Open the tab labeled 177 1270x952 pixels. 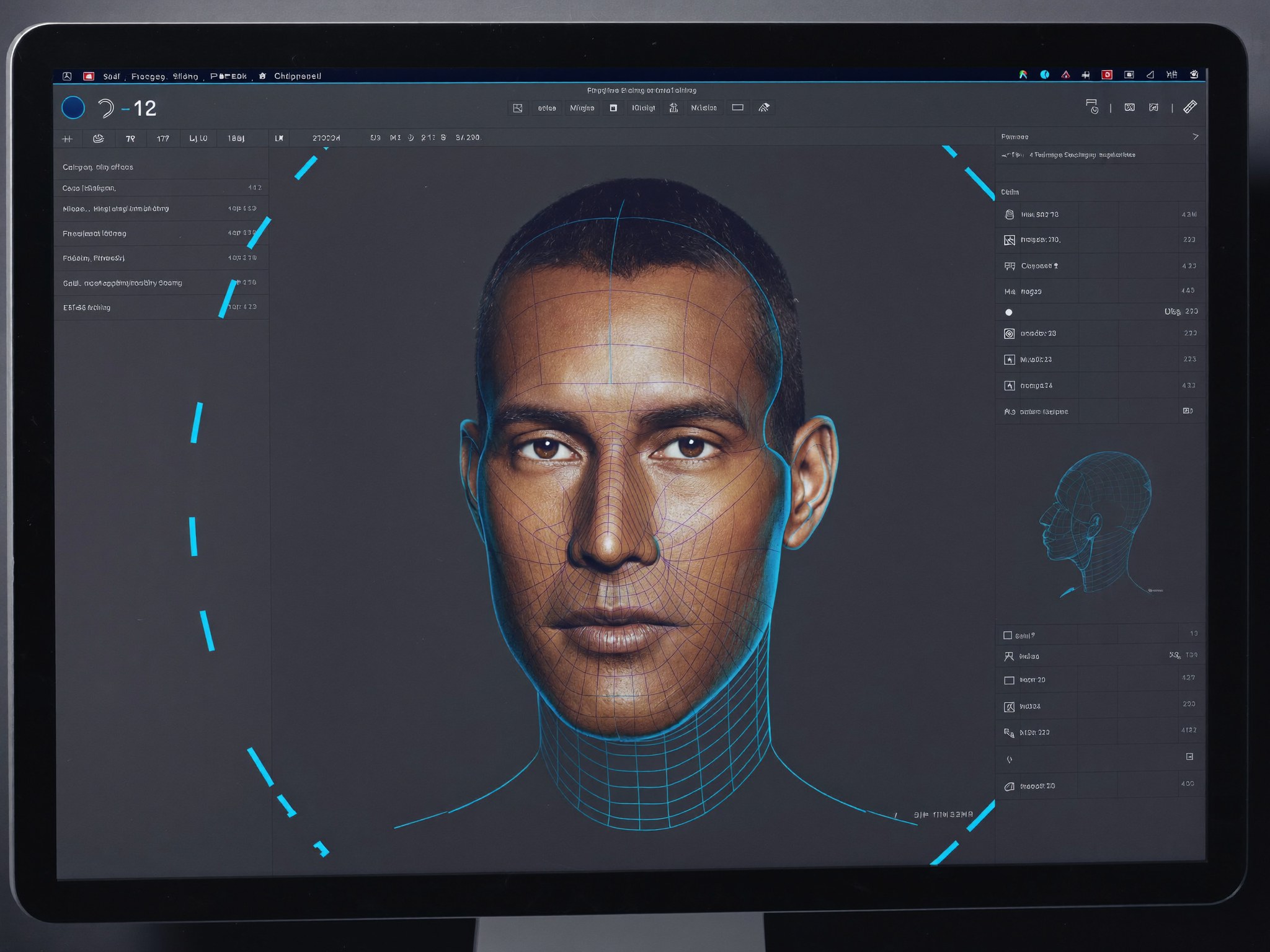point(163,139)
